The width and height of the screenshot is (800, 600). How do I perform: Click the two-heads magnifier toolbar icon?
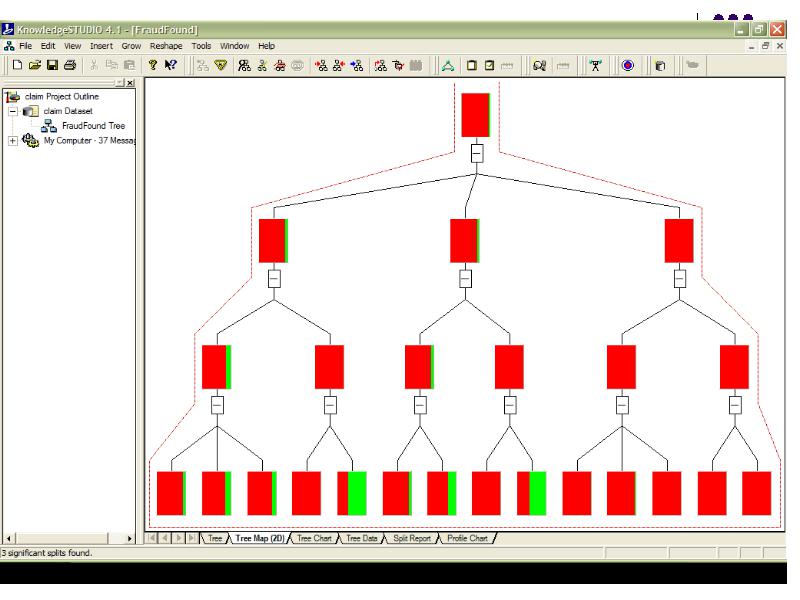coord(539,65)
